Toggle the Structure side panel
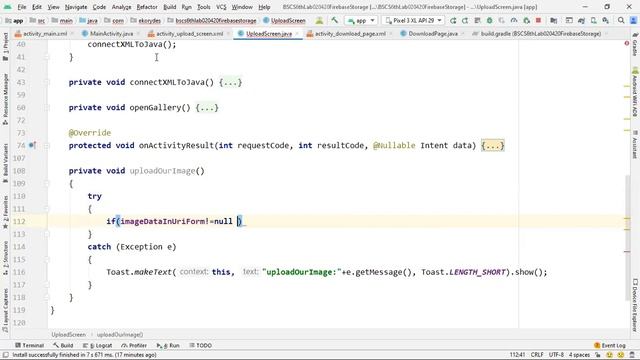Image resolution: width=640 pixels, height=360 pixels. [x=5, y=258]
